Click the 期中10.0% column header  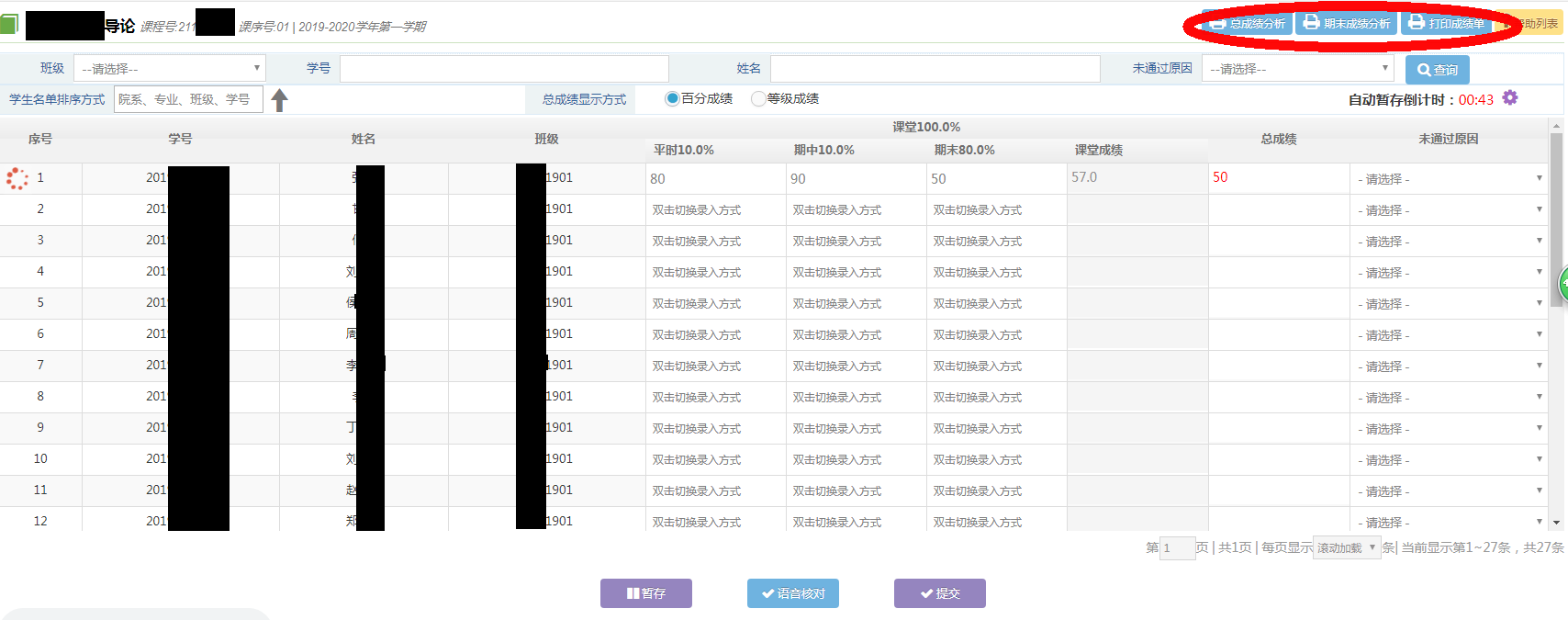tap(824, 150)
